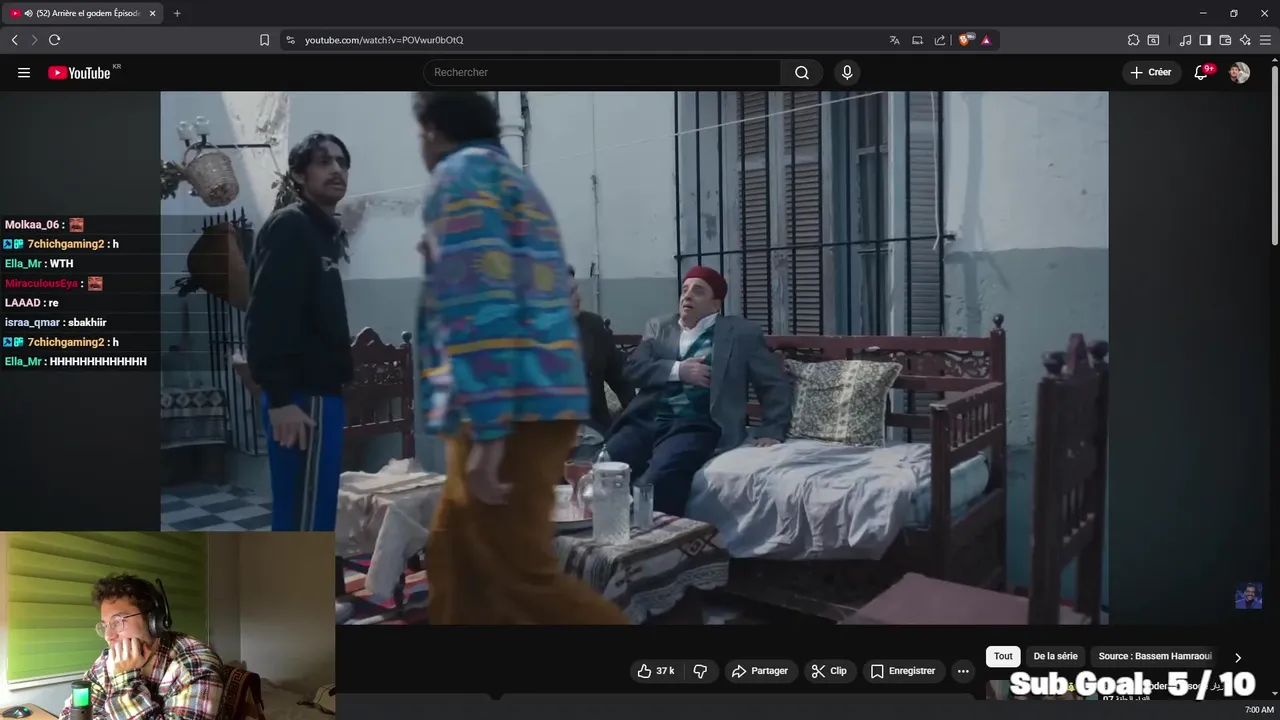Select Source : Bassem Hamraoui chip

point(1154,656)
